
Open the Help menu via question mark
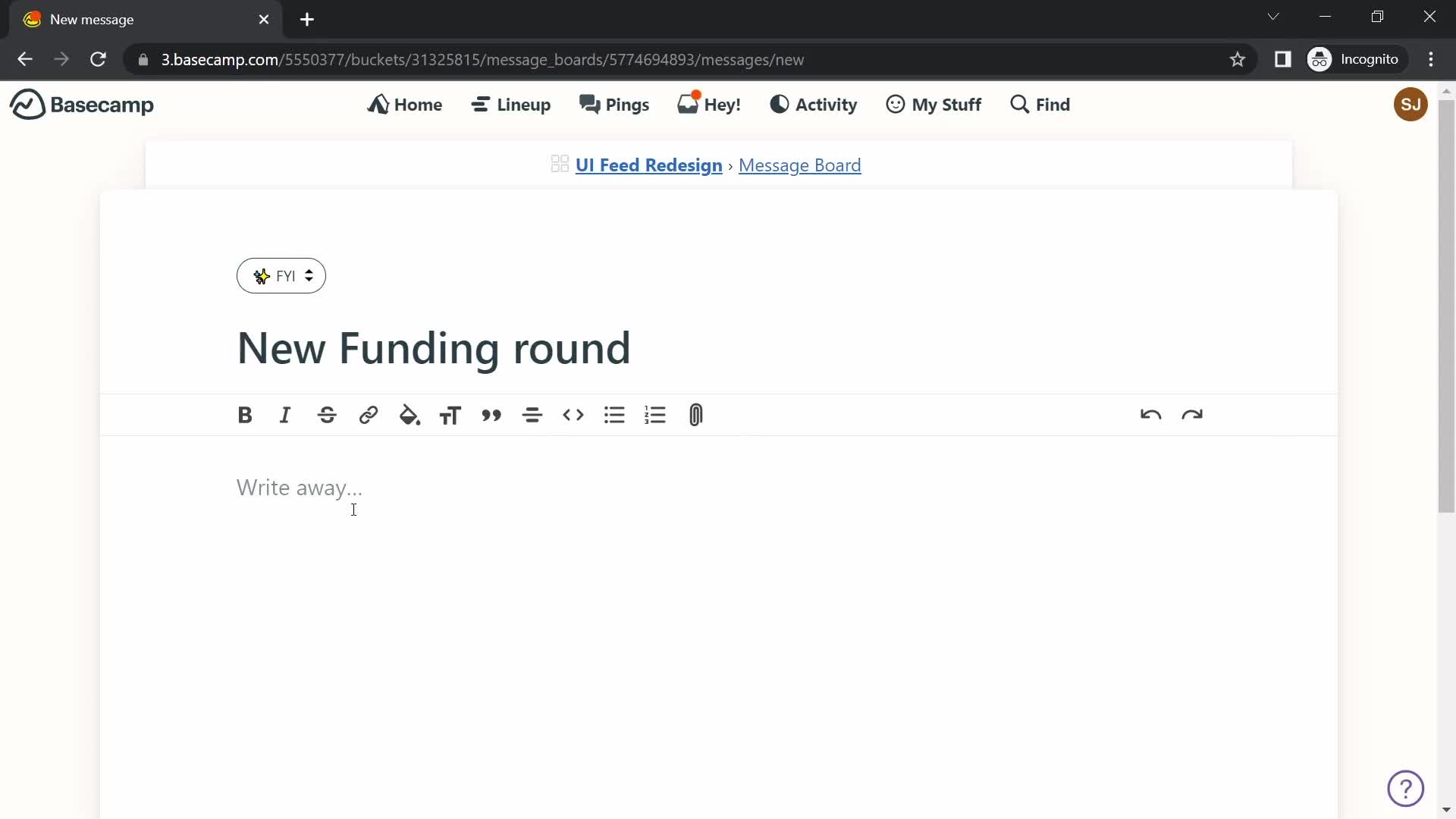click(x=1406, y=789)
